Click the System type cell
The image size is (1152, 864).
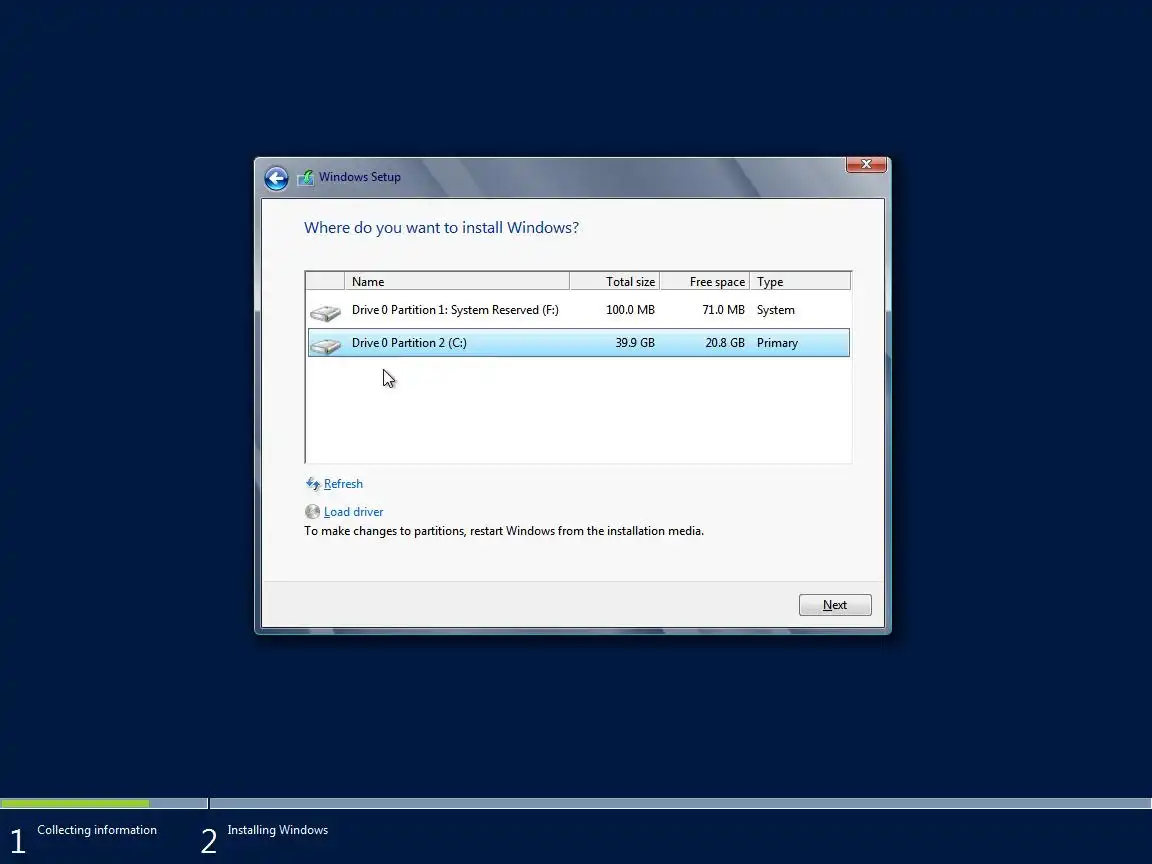[x=776, y=310]
